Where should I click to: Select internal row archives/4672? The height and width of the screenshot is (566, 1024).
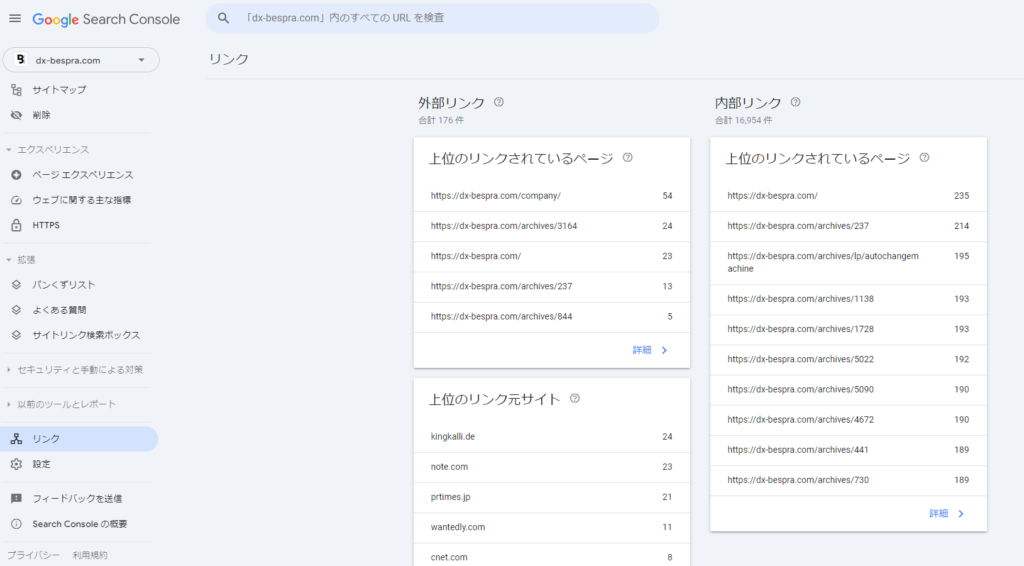pos(848,420)
